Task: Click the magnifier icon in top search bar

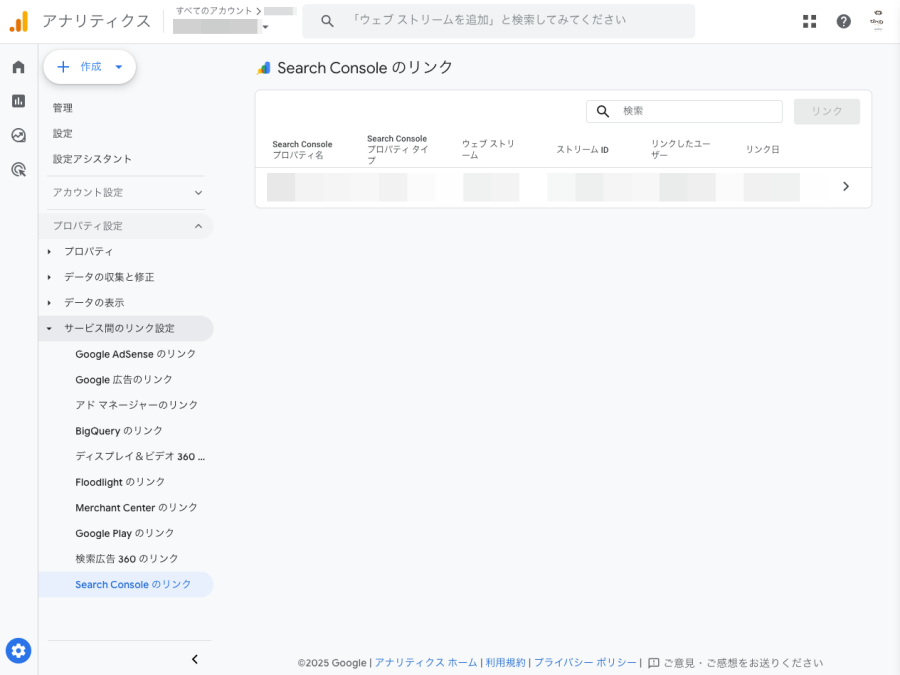Action: point(327,21)
